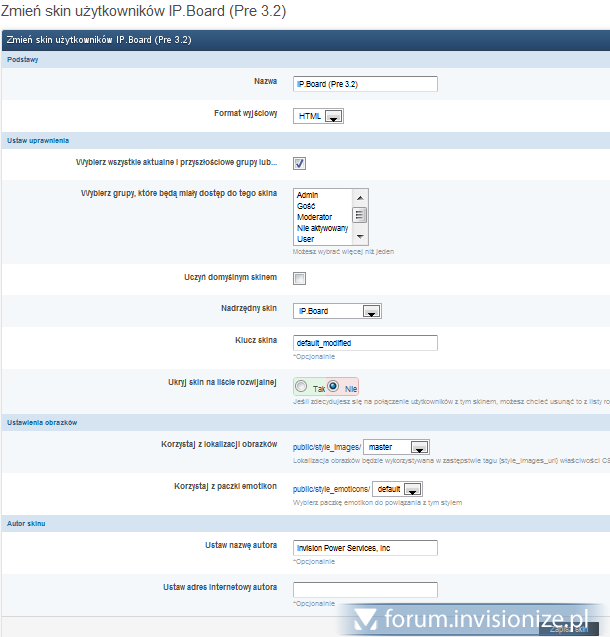Click the Ustaw nazwę autora field
Screen dimensions: 610x637
click(365, 548)
